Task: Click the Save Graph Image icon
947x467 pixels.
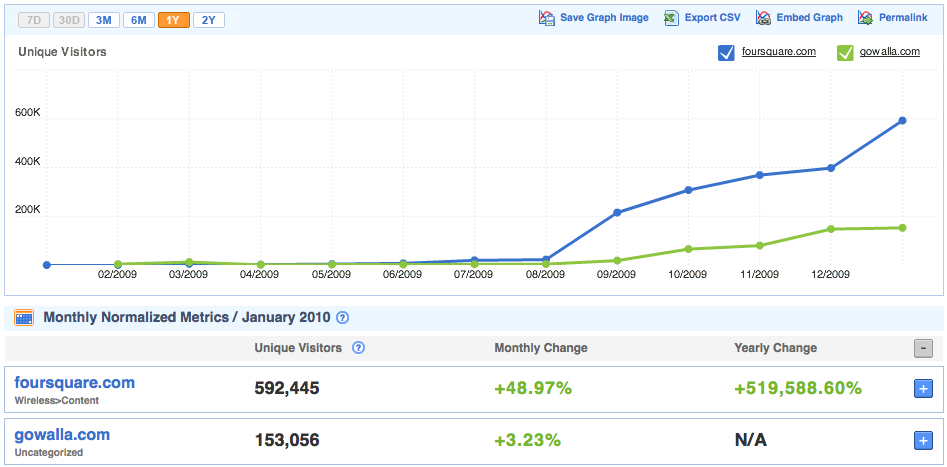Action: click(547, 18)
